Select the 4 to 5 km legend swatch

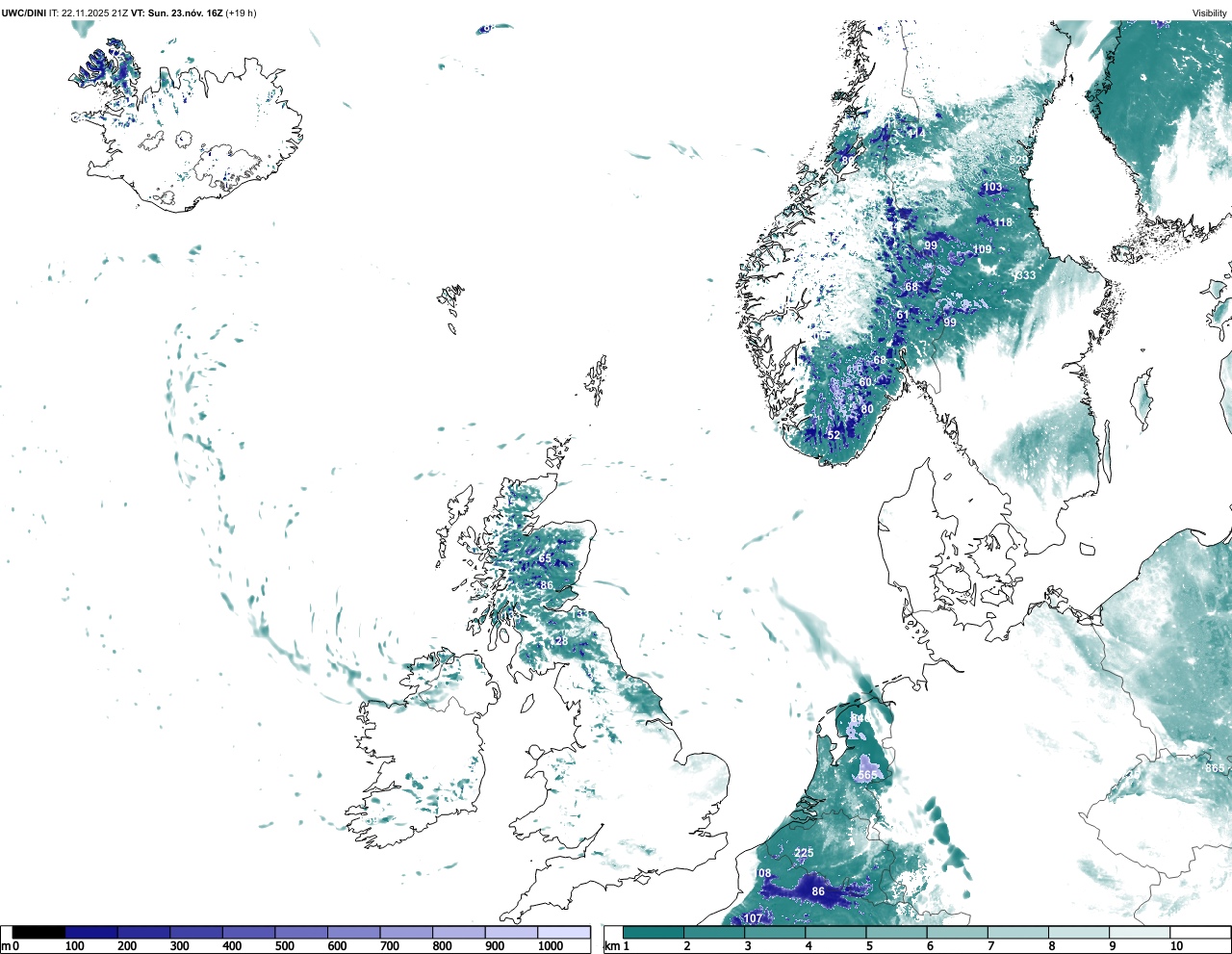coord(835,933)
